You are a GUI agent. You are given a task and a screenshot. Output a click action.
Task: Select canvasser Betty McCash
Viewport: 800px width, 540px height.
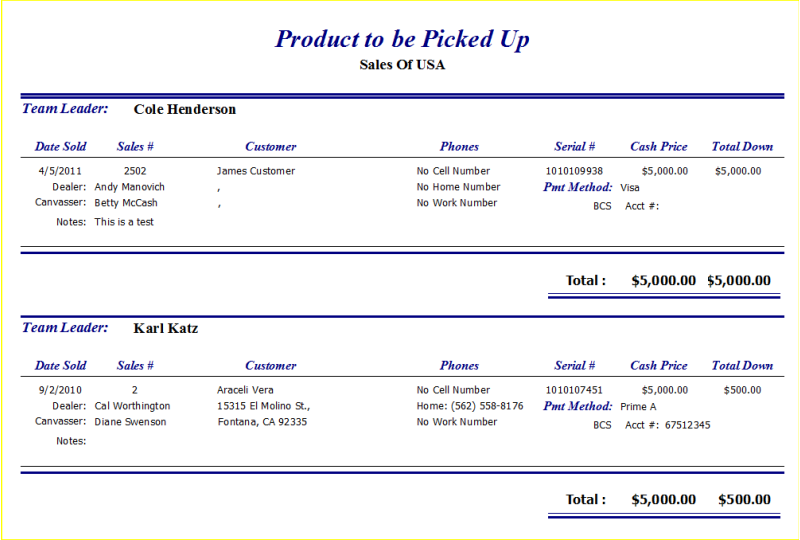coord(126,203)
